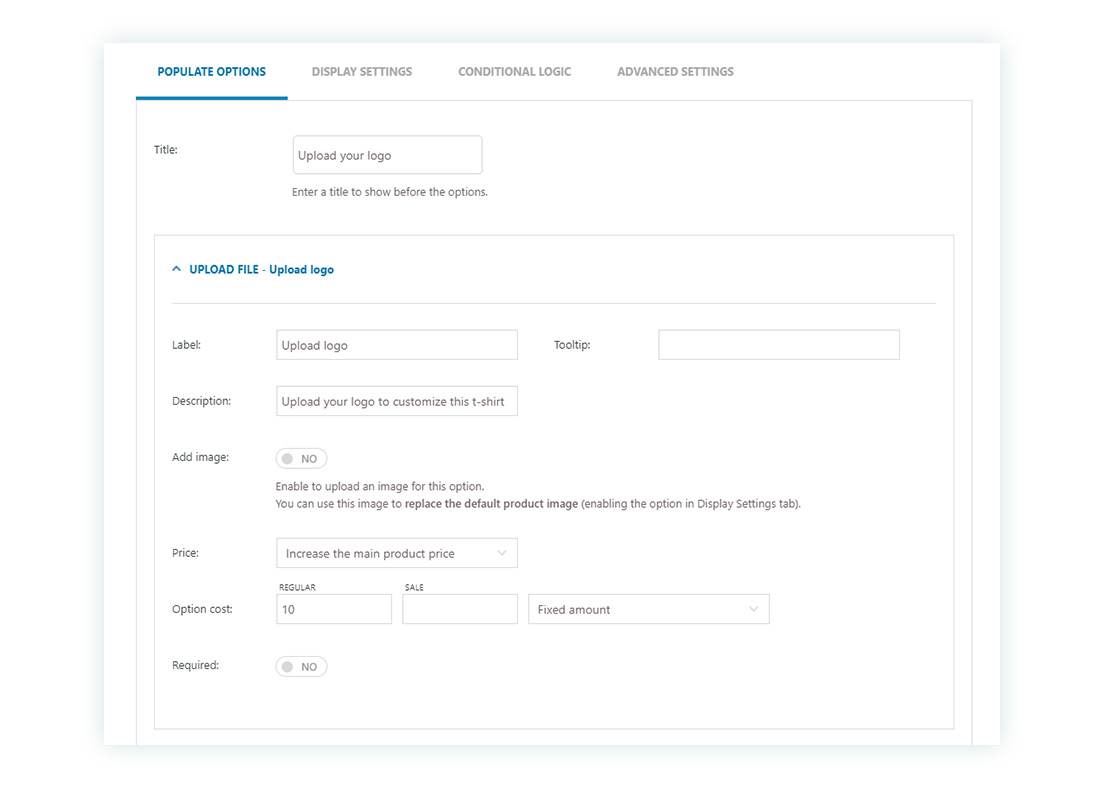This screenshot has width=1106, height=785.
Task: Select the Advanced Settings tab
Action: (x=675, y=71)
